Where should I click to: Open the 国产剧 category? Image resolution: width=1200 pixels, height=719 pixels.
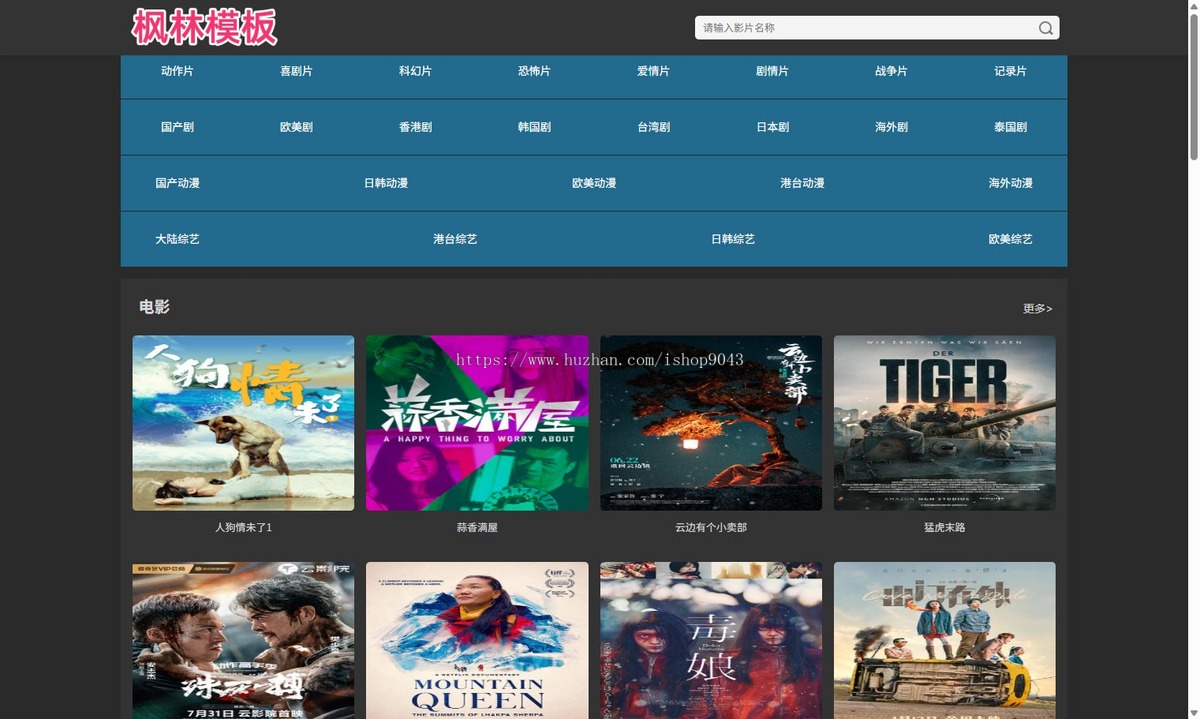(177, 127)
